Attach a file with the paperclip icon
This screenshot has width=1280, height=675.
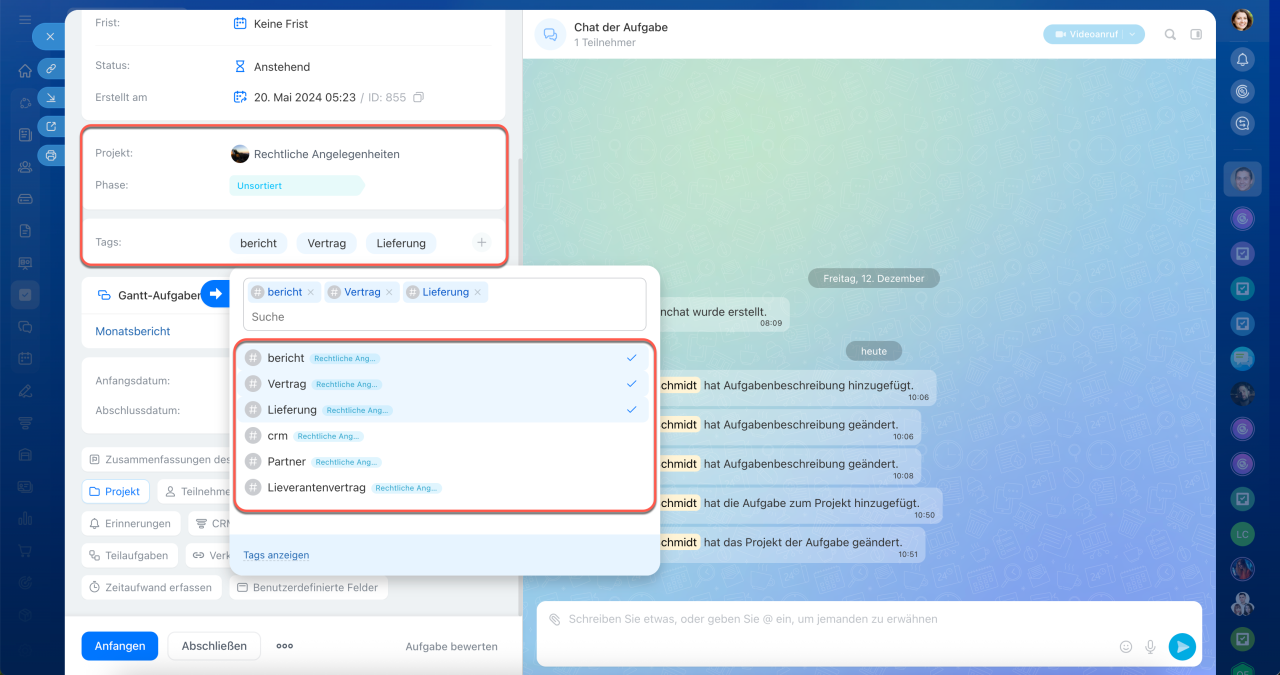pyautogui.click(x=554, y=619)
